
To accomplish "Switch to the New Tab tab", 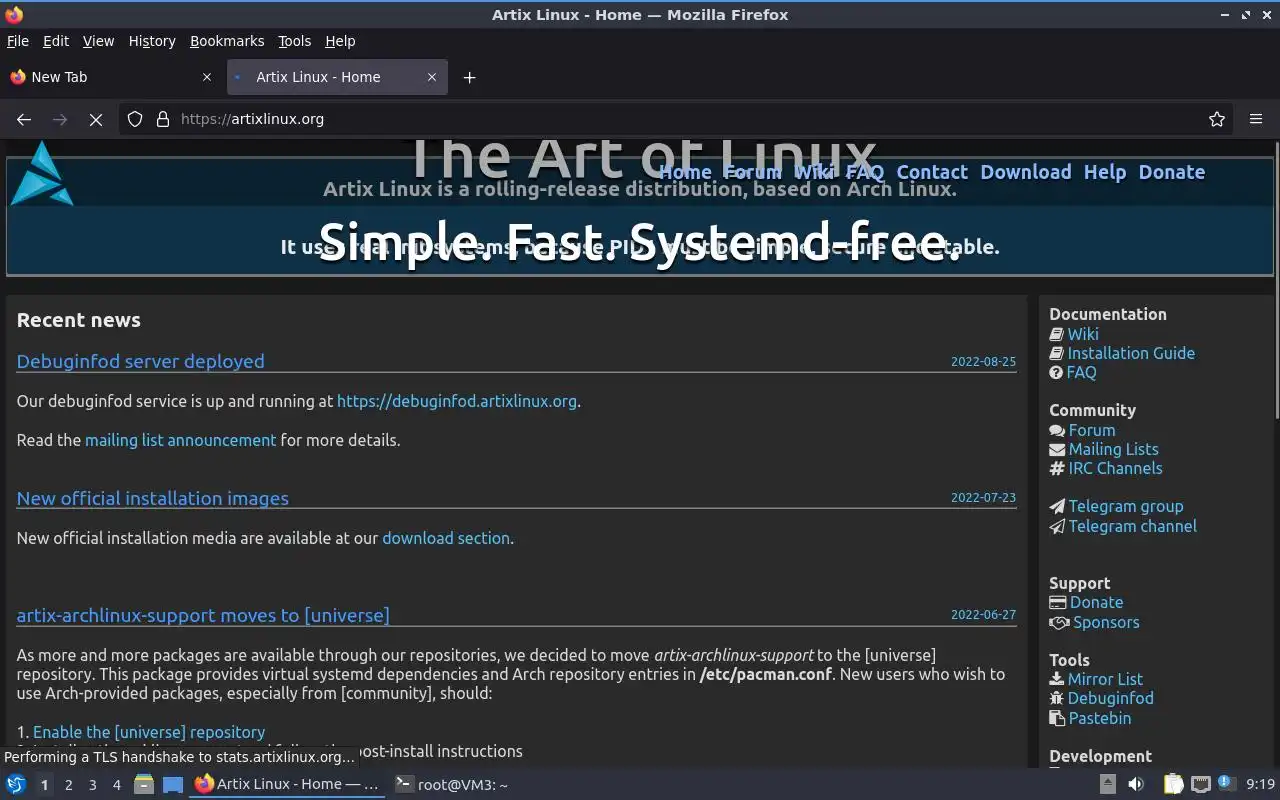I will coord(112,77).
